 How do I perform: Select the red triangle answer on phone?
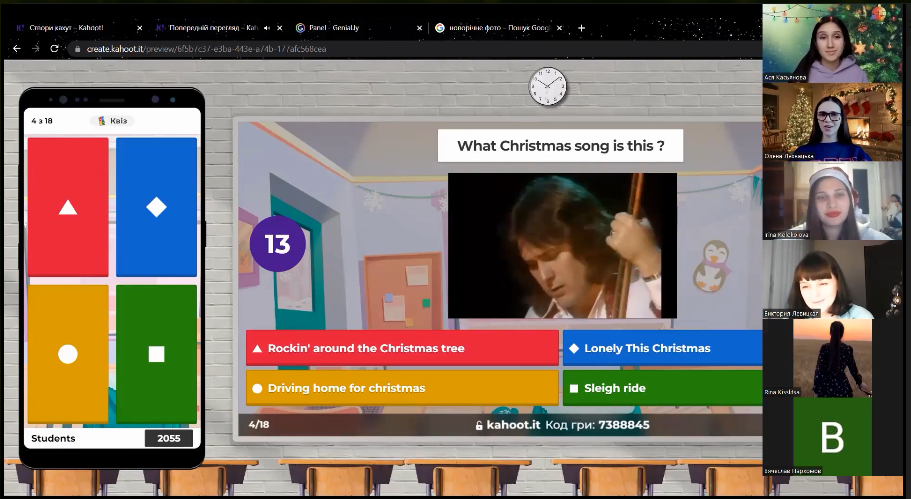[68, 207]
